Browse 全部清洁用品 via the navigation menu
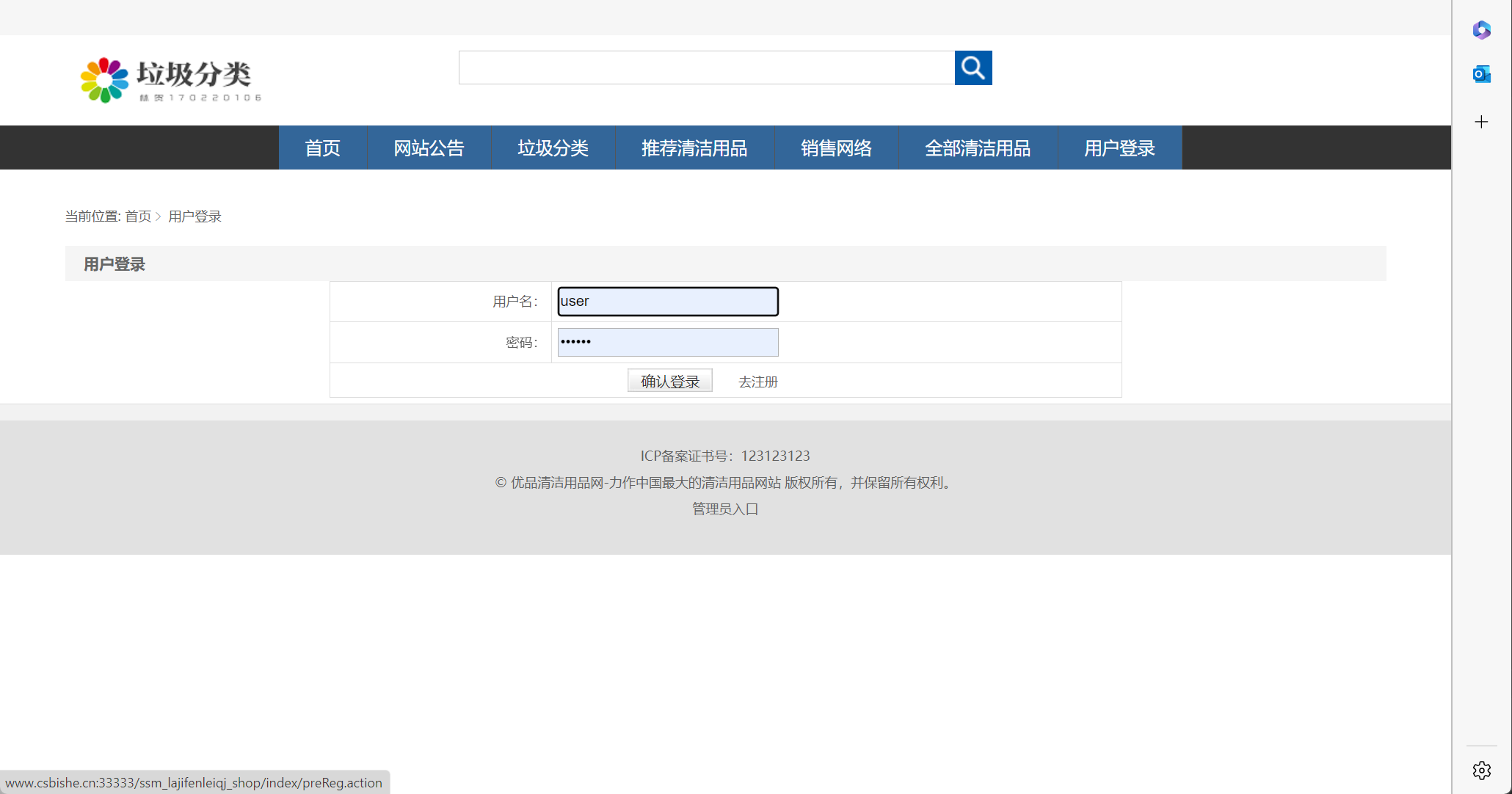This screenshot has height=794, width=1512. point(977,147)
